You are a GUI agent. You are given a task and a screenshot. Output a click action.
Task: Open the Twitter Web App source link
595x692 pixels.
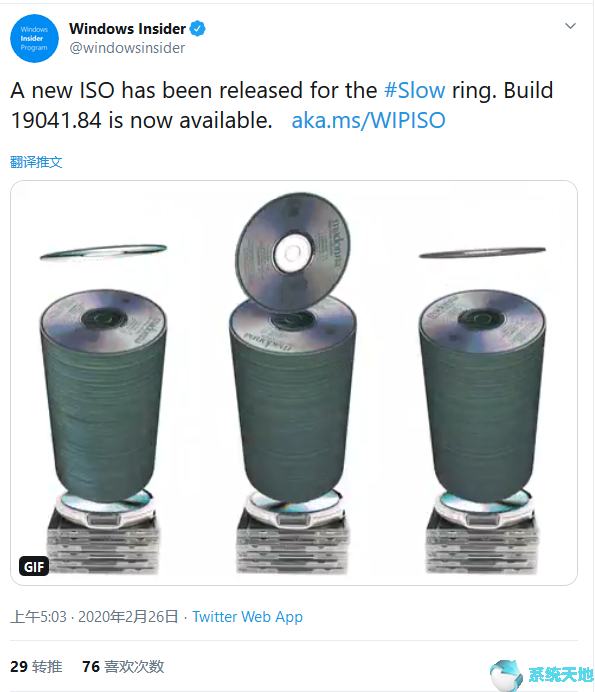248,617
